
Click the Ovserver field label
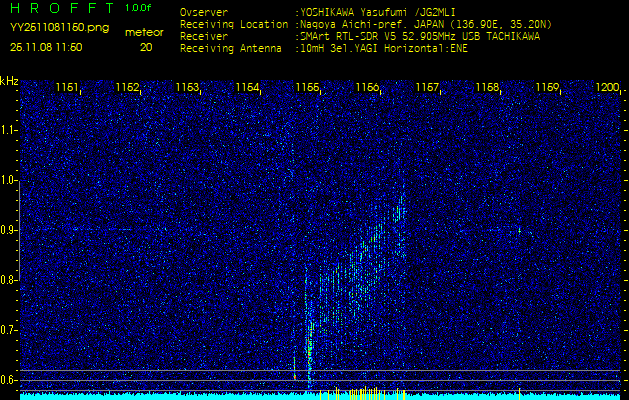[x=204, y=12]
